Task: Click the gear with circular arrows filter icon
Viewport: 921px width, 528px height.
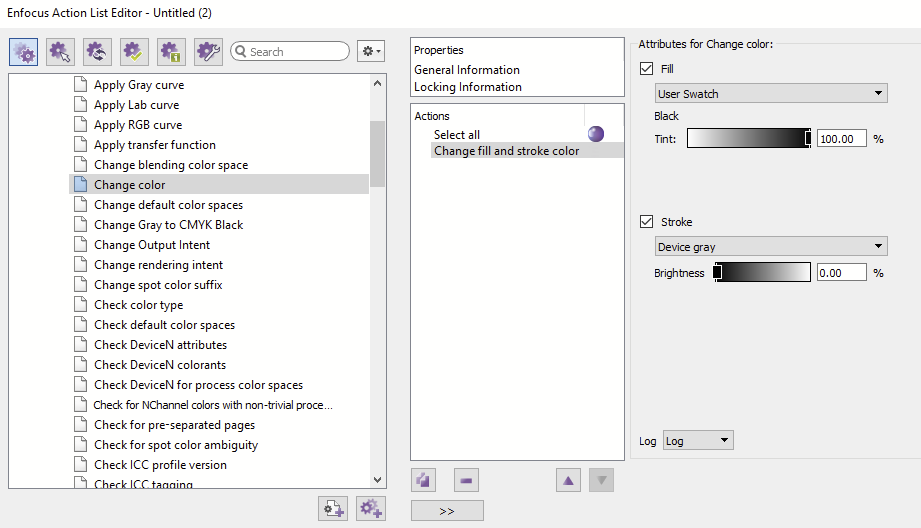Action: point(97,52)
